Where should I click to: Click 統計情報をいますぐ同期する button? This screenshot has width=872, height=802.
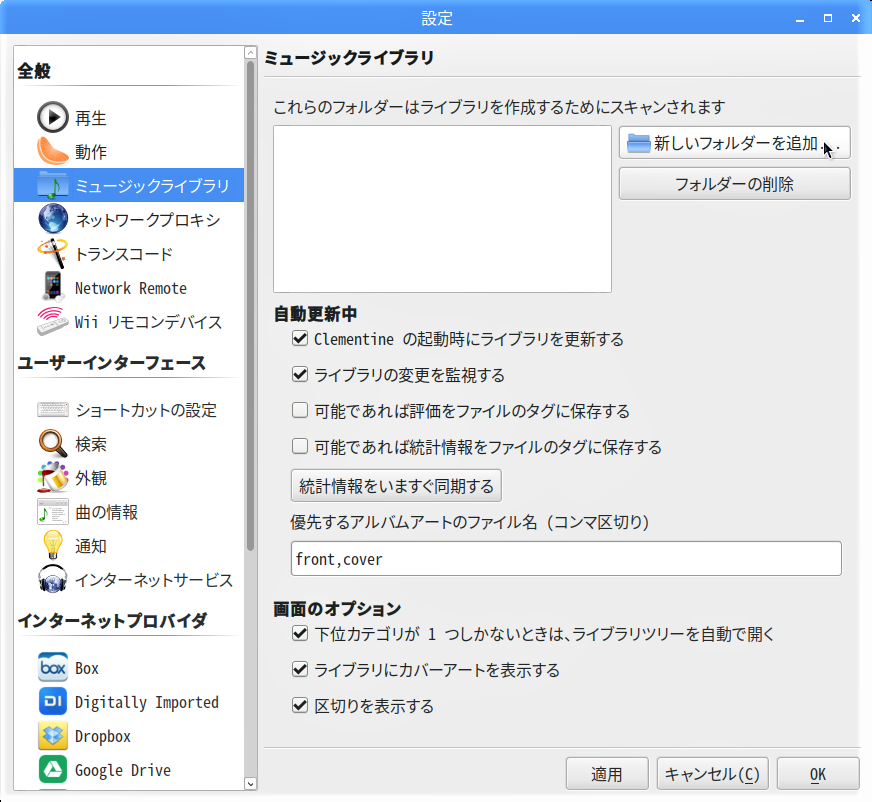[397, 486]
